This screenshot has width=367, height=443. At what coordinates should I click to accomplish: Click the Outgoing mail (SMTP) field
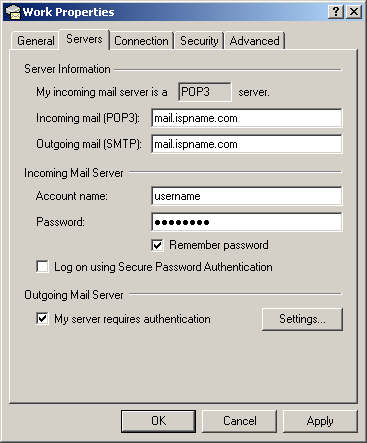[247, 144]
